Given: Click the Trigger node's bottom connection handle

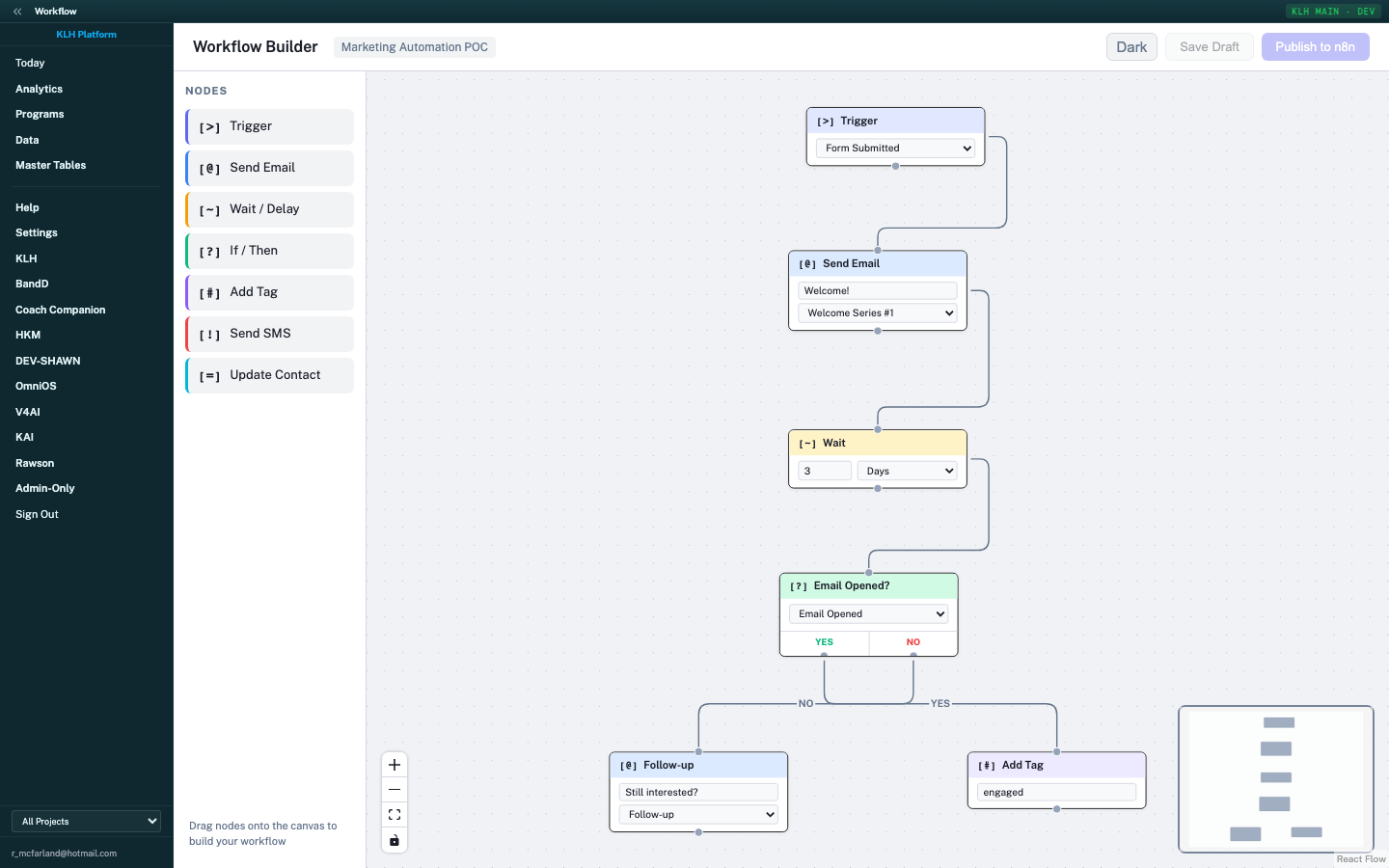Looking at the screenshot, I should (895, 166).
